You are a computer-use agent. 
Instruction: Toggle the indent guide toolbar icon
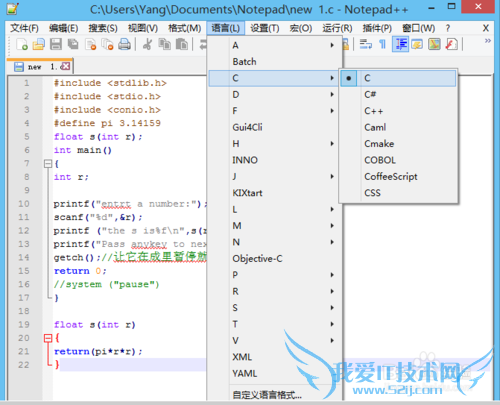coord(400,44)
